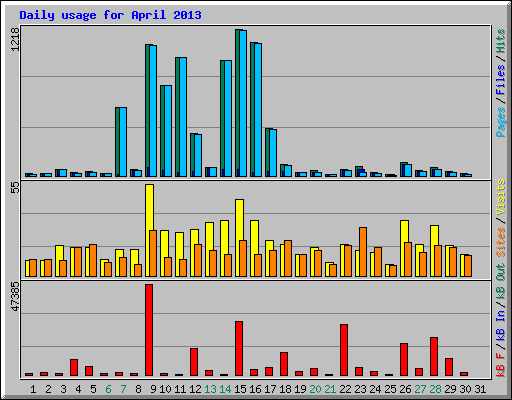The image size is (512, 400).
Task: Click the 'Sites' legend label
Action: pos(500,242)
